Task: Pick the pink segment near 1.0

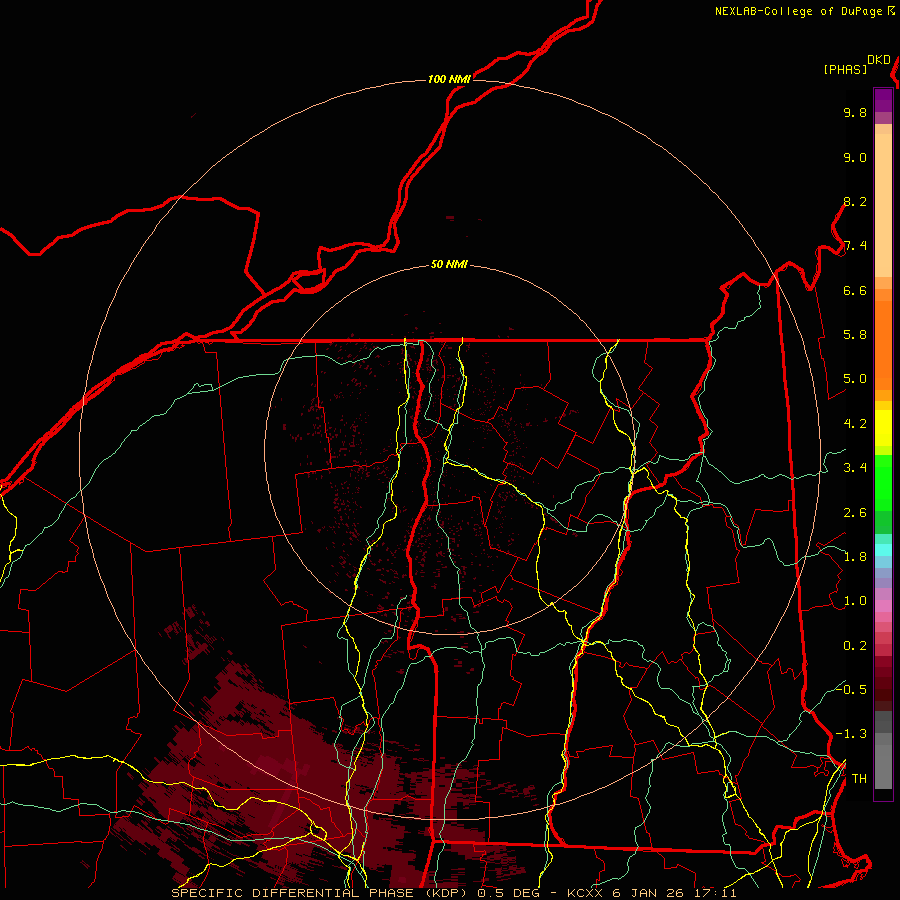Action: (883, 606)
